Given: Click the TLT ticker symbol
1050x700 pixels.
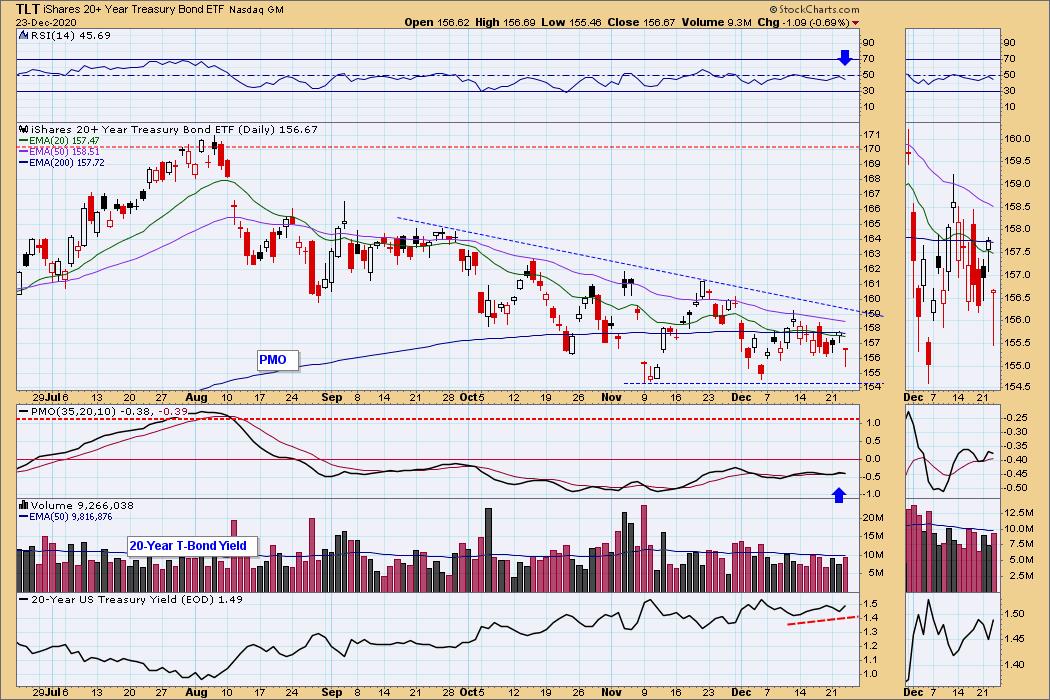Looking at the screenshot, I should pos(27,9).
